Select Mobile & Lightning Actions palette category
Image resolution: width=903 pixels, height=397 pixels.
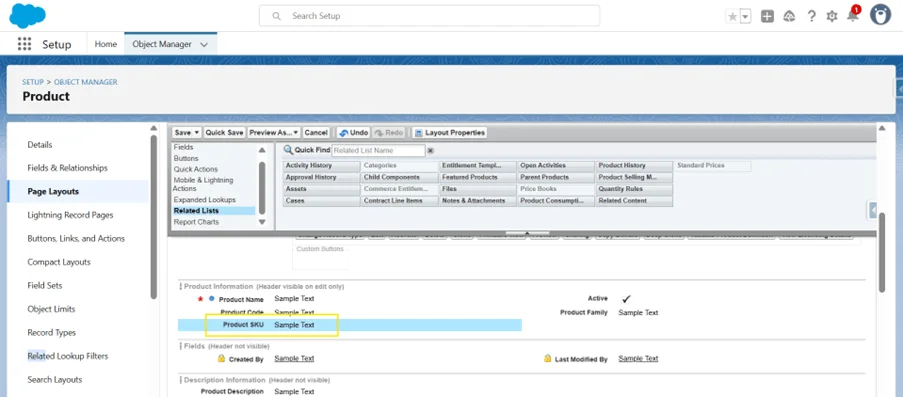coord(203,184)
